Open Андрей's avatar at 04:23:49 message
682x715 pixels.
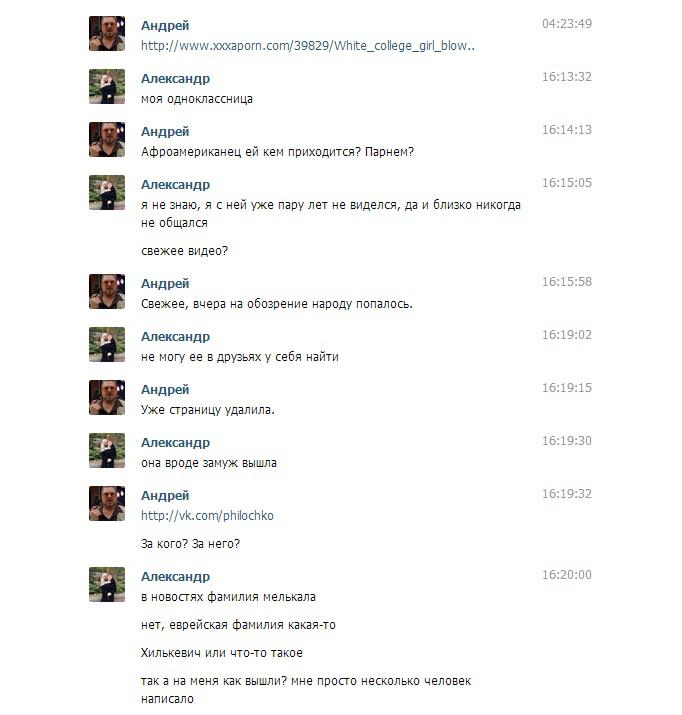tap(107, 33)
